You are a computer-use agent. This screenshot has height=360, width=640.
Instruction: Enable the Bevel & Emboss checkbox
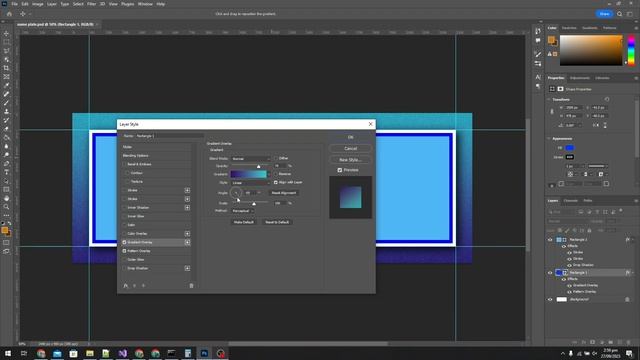(124, 164)
